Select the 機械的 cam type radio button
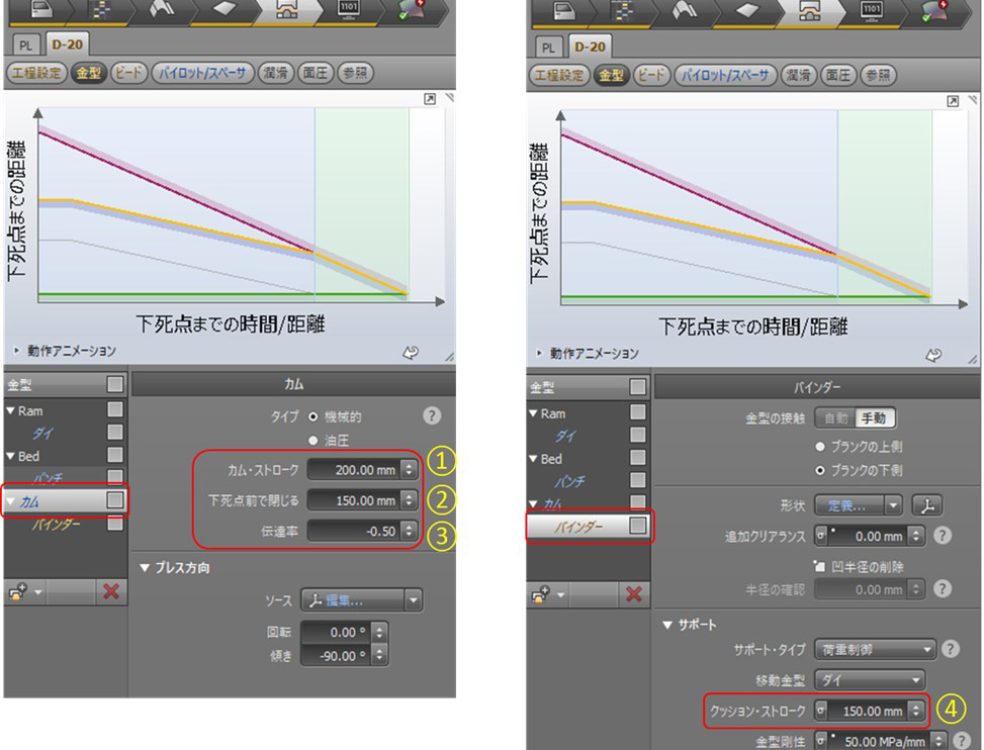 313,417
